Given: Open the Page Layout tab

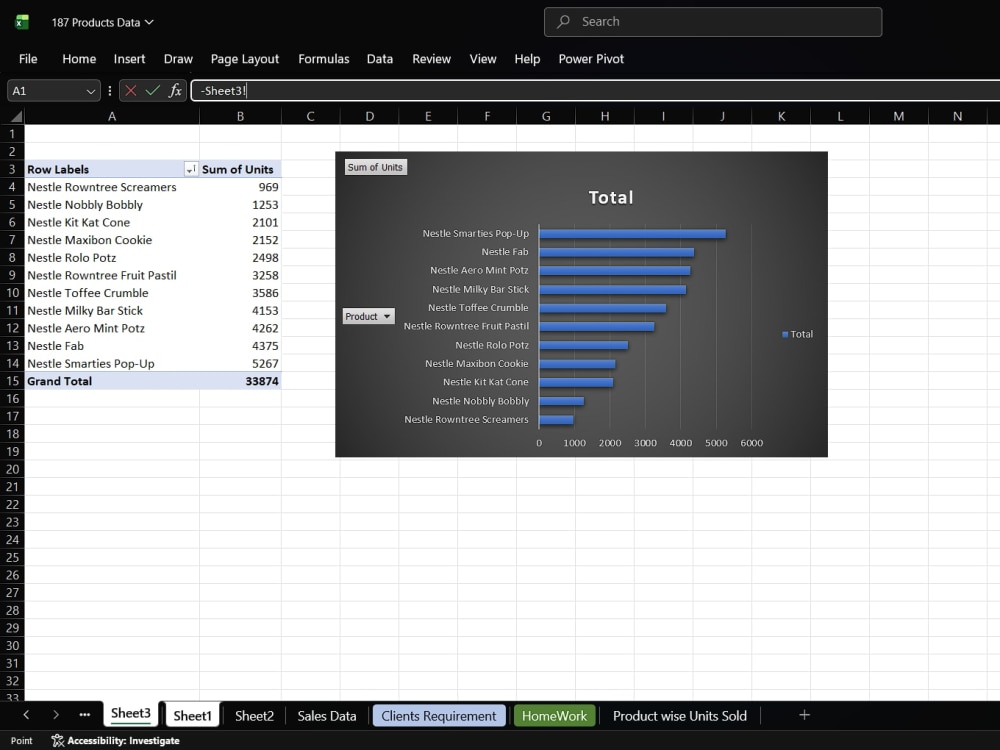Looking at the screenshot, I should [x=245, y=59].
